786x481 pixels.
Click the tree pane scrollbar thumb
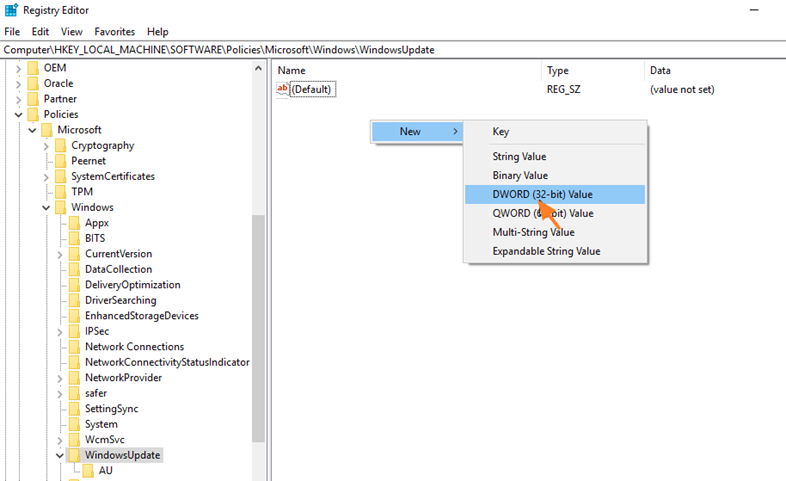pyautogui.click(x=258, y=329)
